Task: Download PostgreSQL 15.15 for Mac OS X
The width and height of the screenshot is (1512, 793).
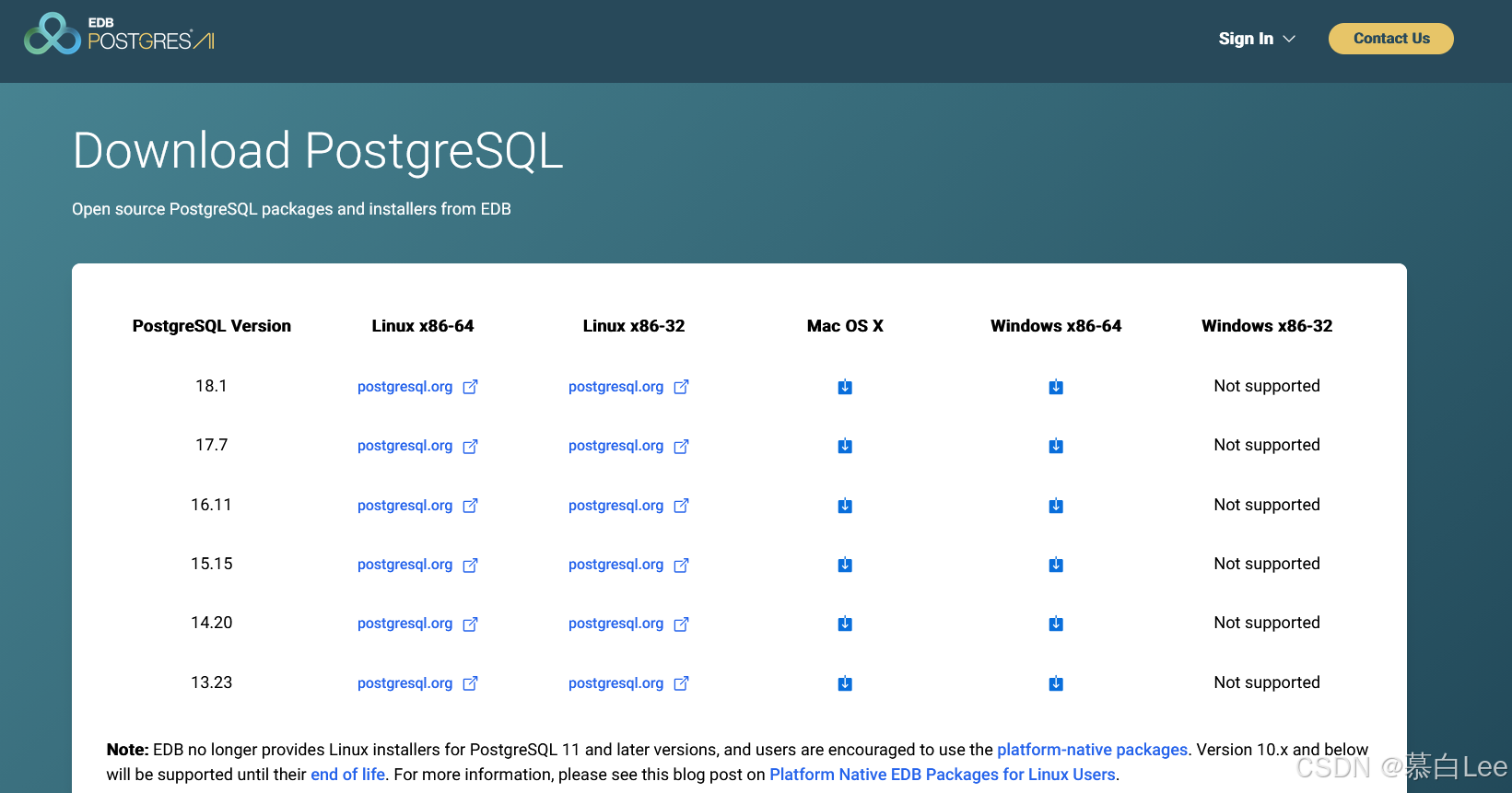Action: 845,565
